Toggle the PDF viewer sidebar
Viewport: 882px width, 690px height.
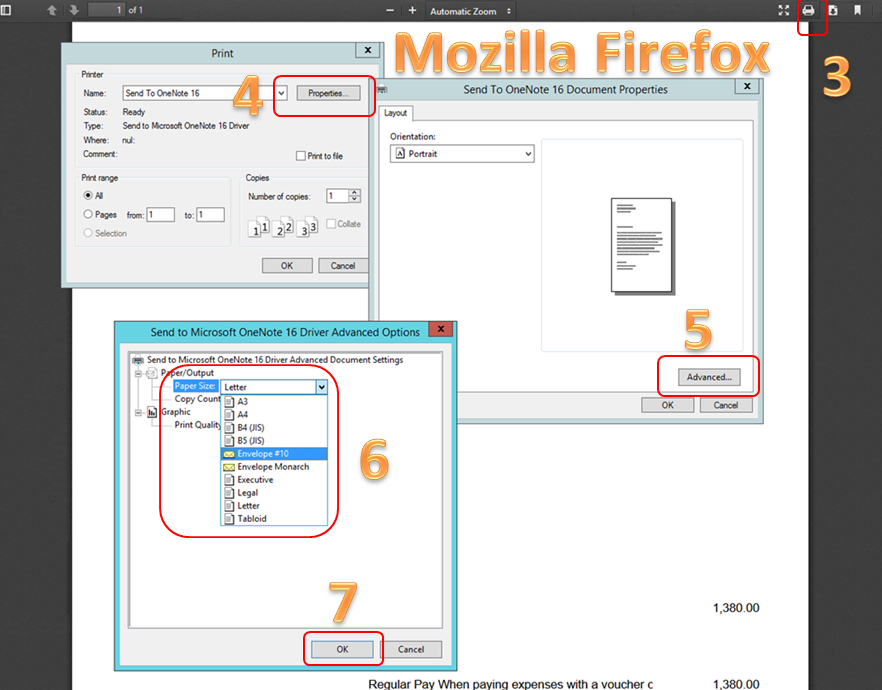(6, 10)
